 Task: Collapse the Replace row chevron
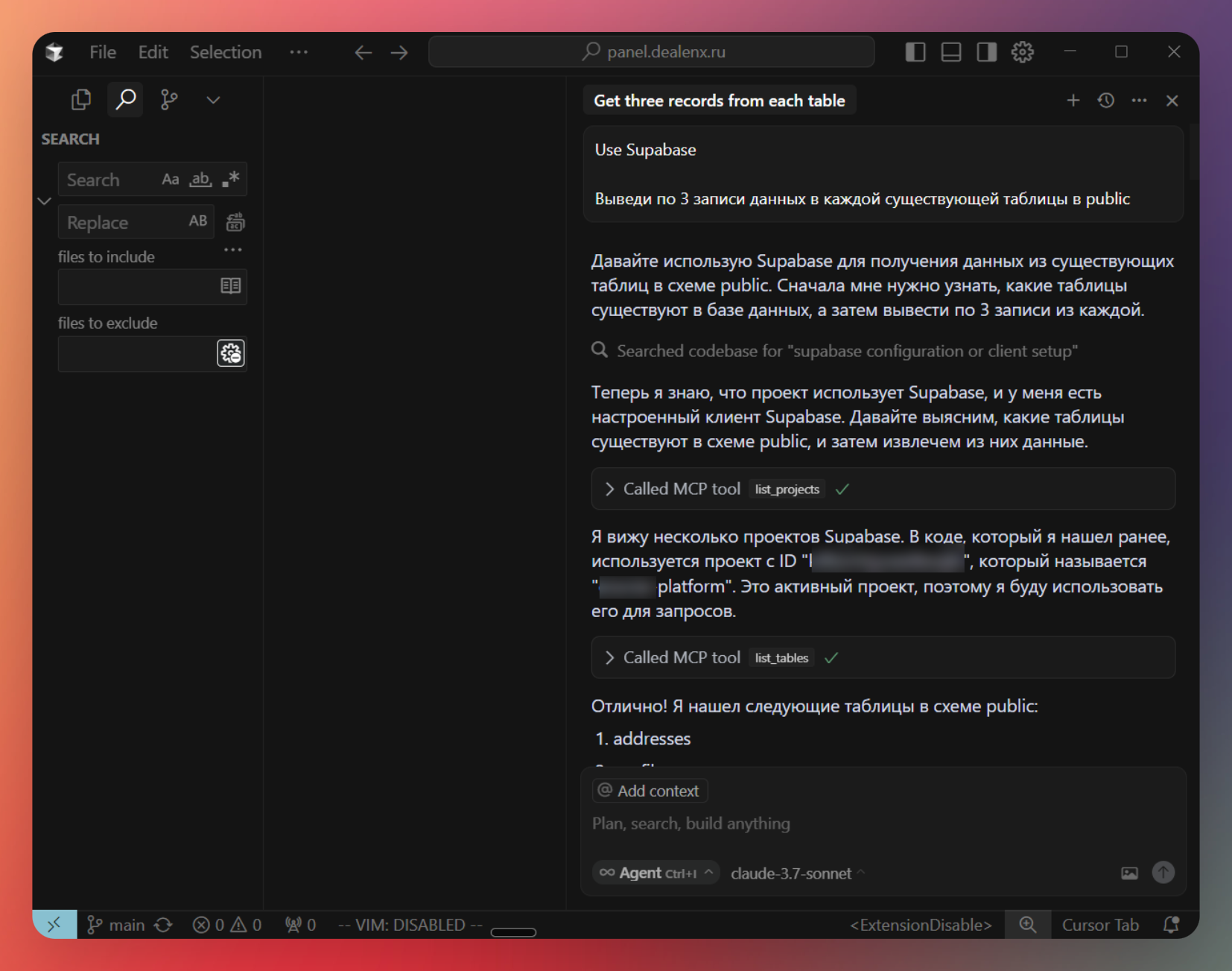[45, 201]
